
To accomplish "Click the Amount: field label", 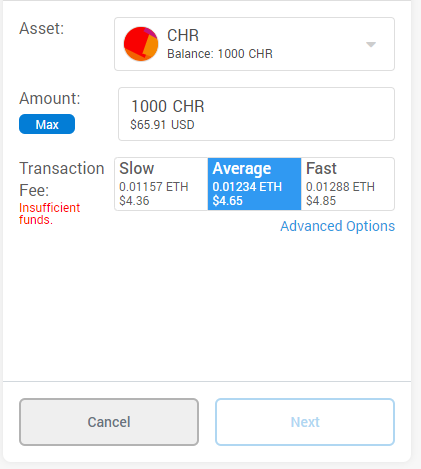I will pos(50,98).
